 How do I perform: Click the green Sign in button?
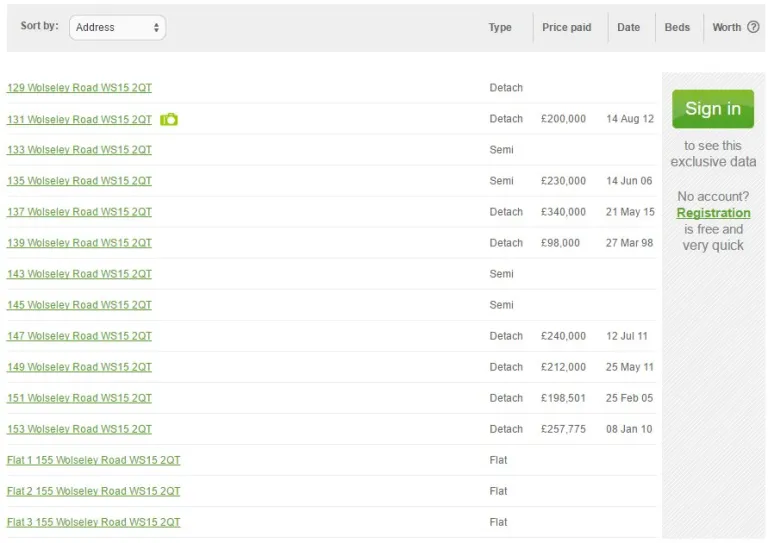coord(712,109)
